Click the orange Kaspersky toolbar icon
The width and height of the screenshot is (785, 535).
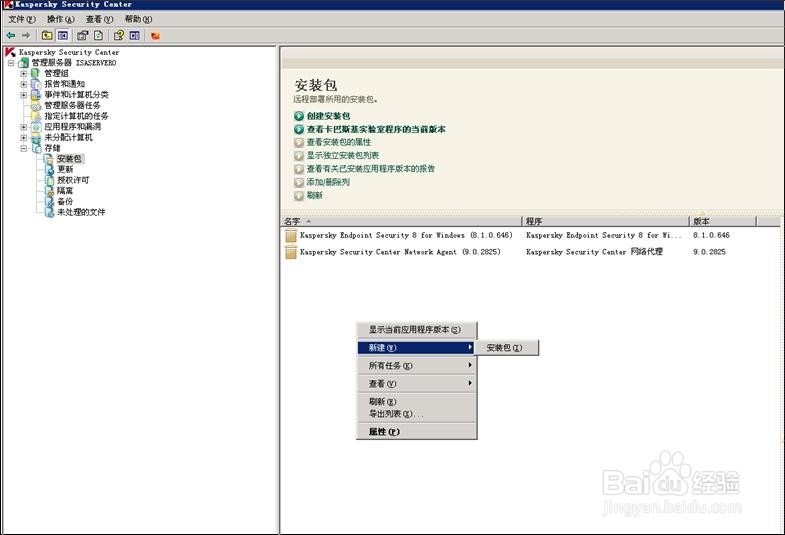[x=155, y=36]
